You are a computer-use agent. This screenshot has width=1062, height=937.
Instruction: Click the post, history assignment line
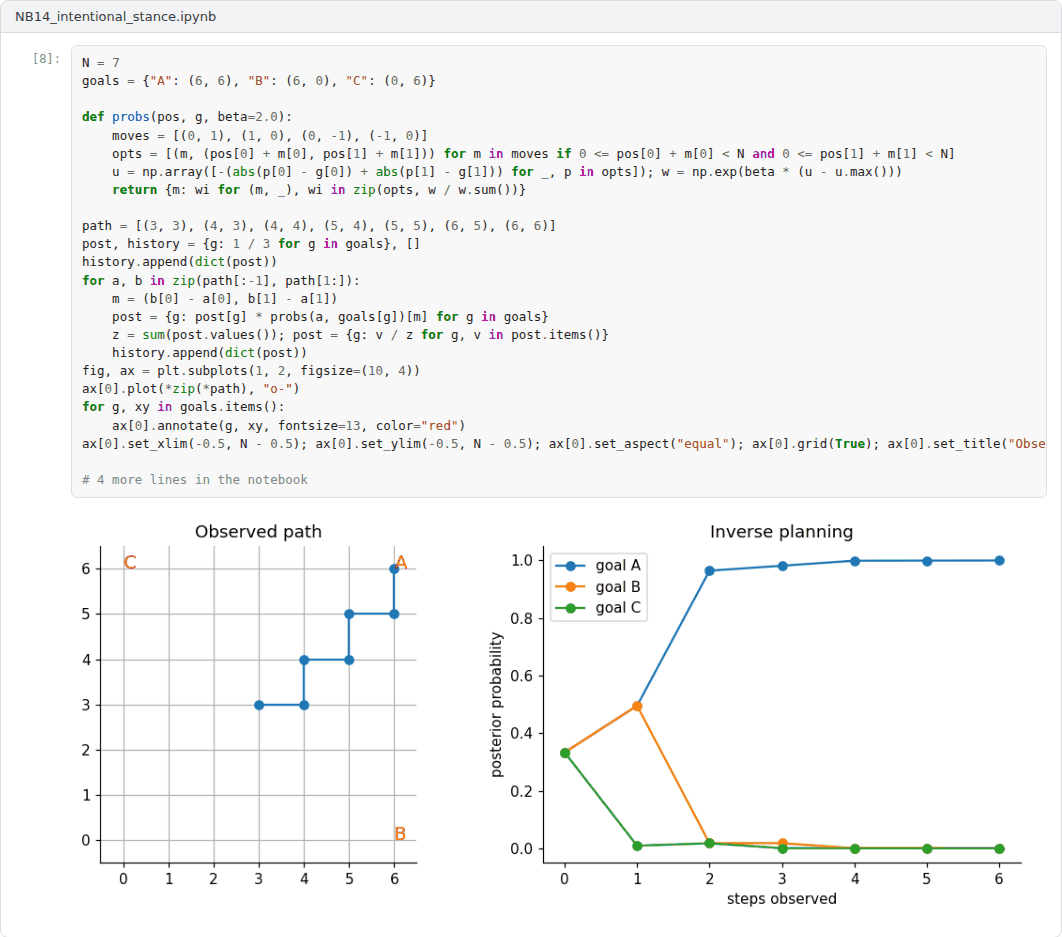251,243
